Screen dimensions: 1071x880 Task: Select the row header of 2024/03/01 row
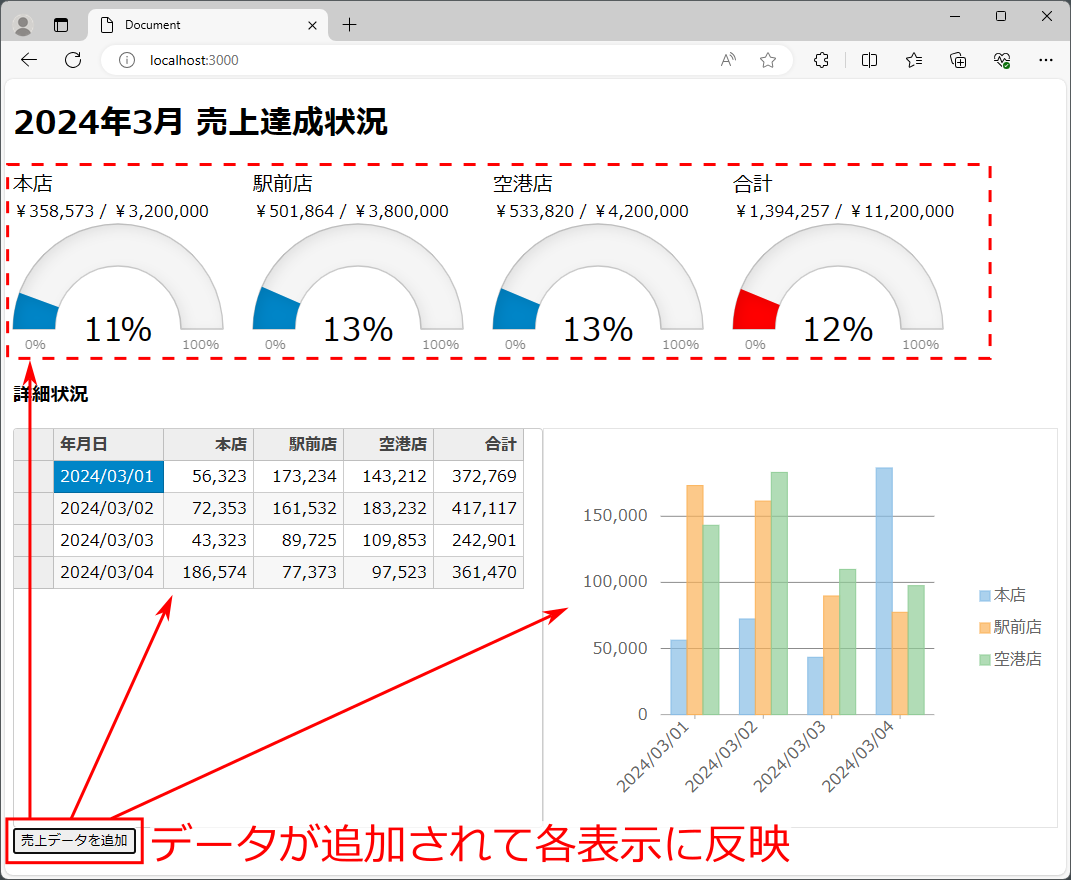[33, 477]
